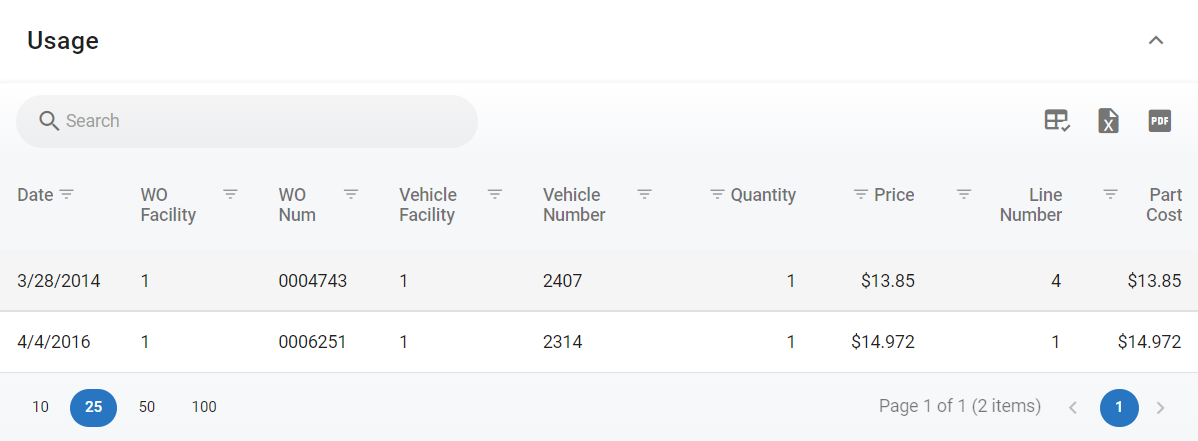Screen dimensions: 1198x441
Task: Collapse the Usage panel
Action: click(1156, 41)
